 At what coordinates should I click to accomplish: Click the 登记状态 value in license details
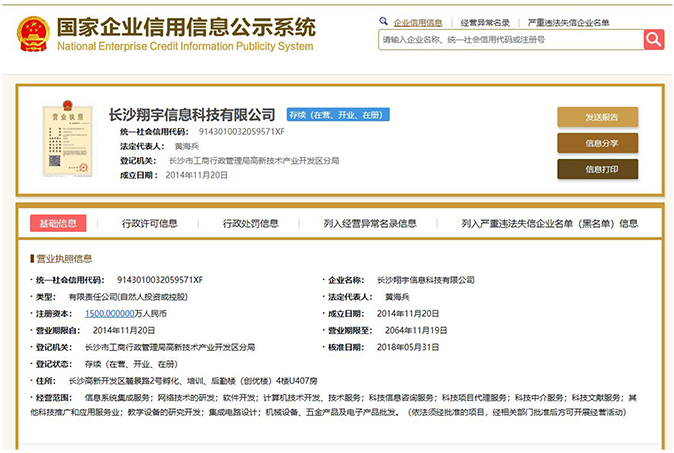point(131,364)
